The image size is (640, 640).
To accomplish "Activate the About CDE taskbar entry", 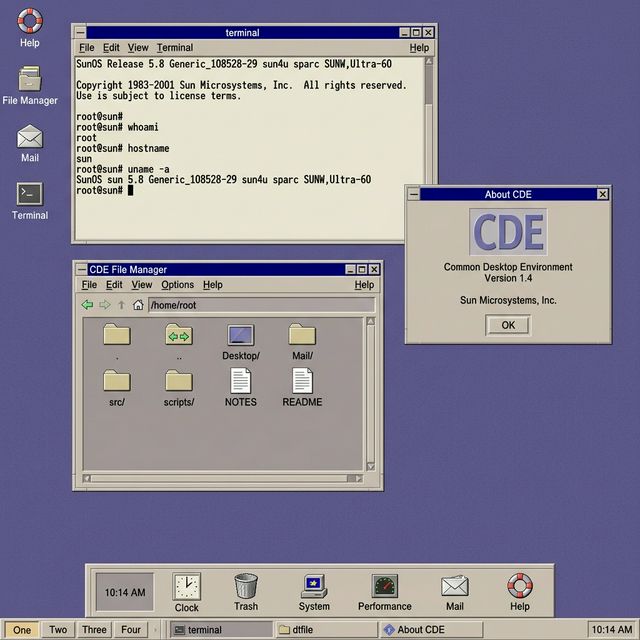I will (x=432, y=629).
